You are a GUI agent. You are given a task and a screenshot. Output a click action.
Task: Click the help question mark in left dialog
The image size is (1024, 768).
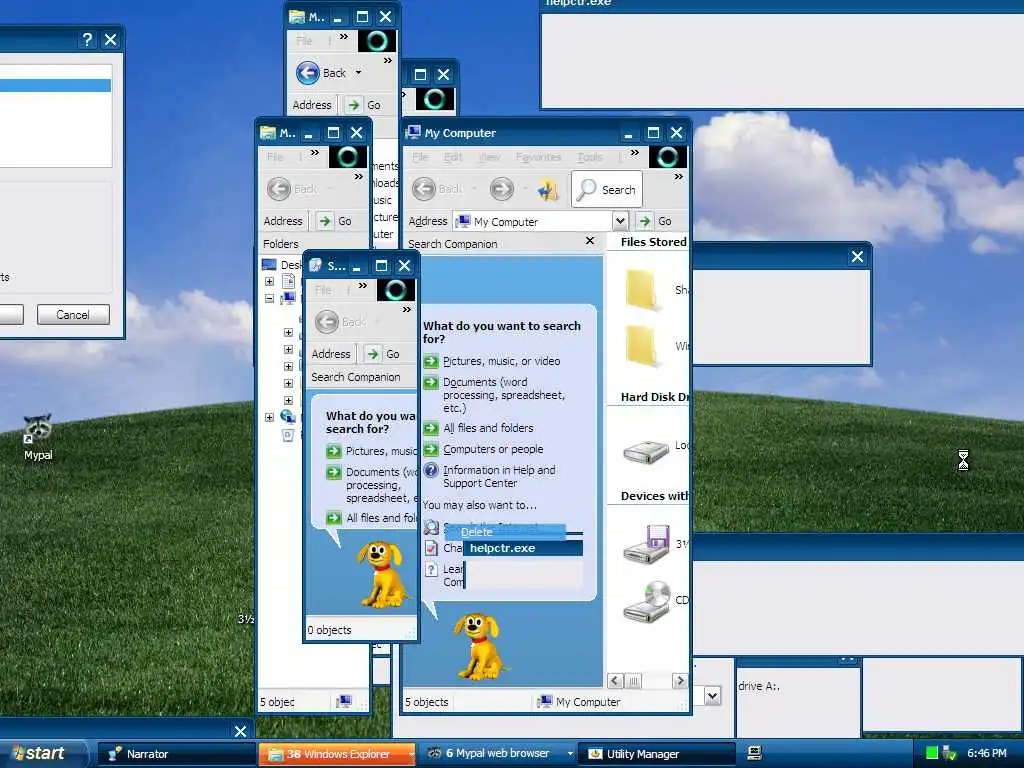[87, 40]
